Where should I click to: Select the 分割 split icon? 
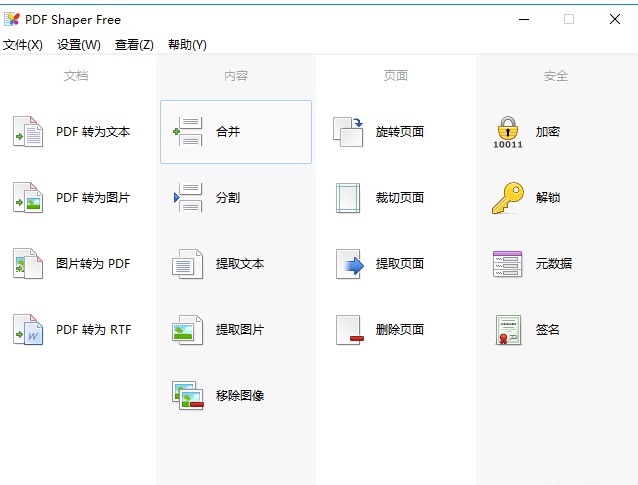[x=188, y=197]
